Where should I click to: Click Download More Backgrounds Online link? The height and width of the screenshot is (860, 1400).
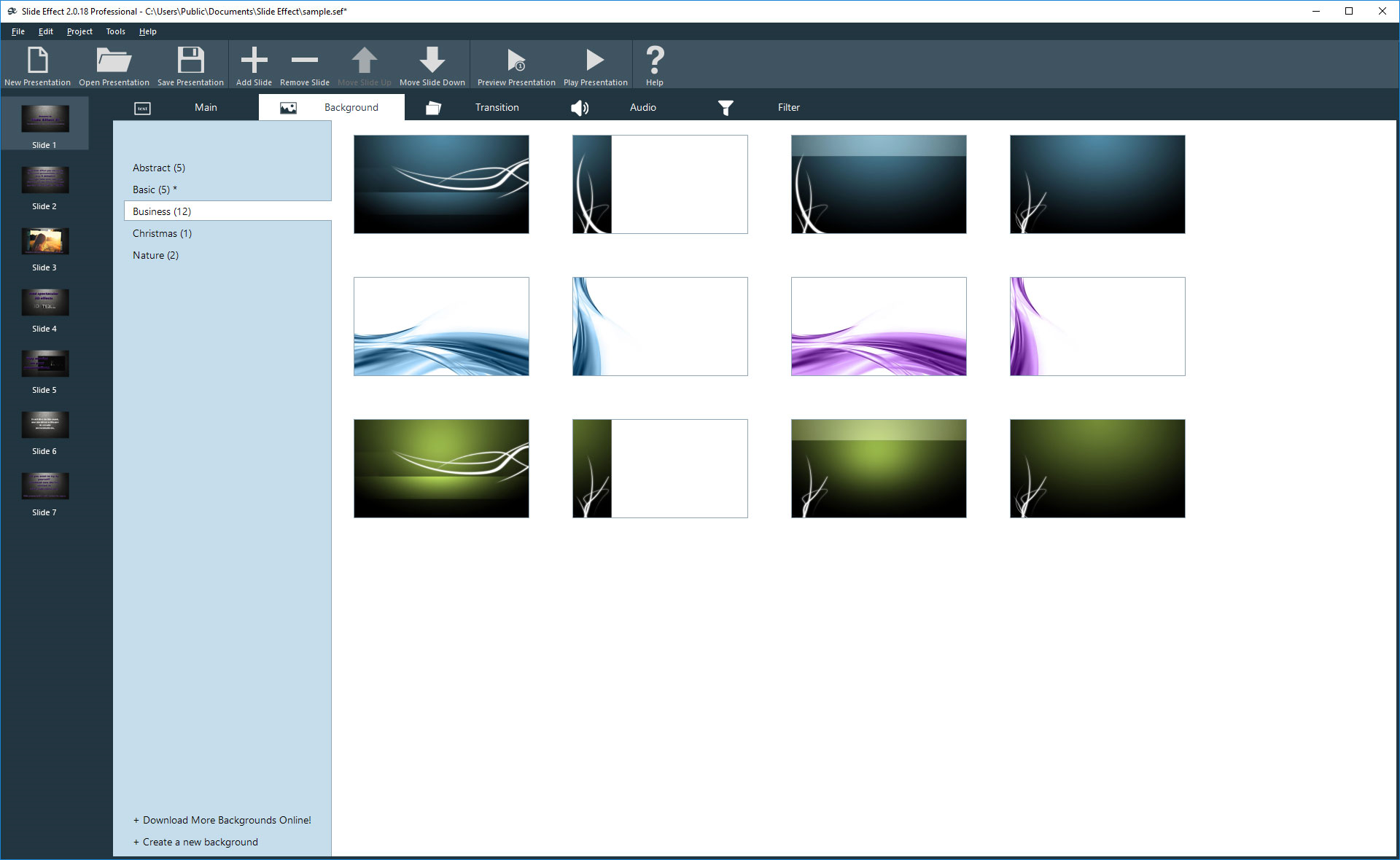(226, 820)
